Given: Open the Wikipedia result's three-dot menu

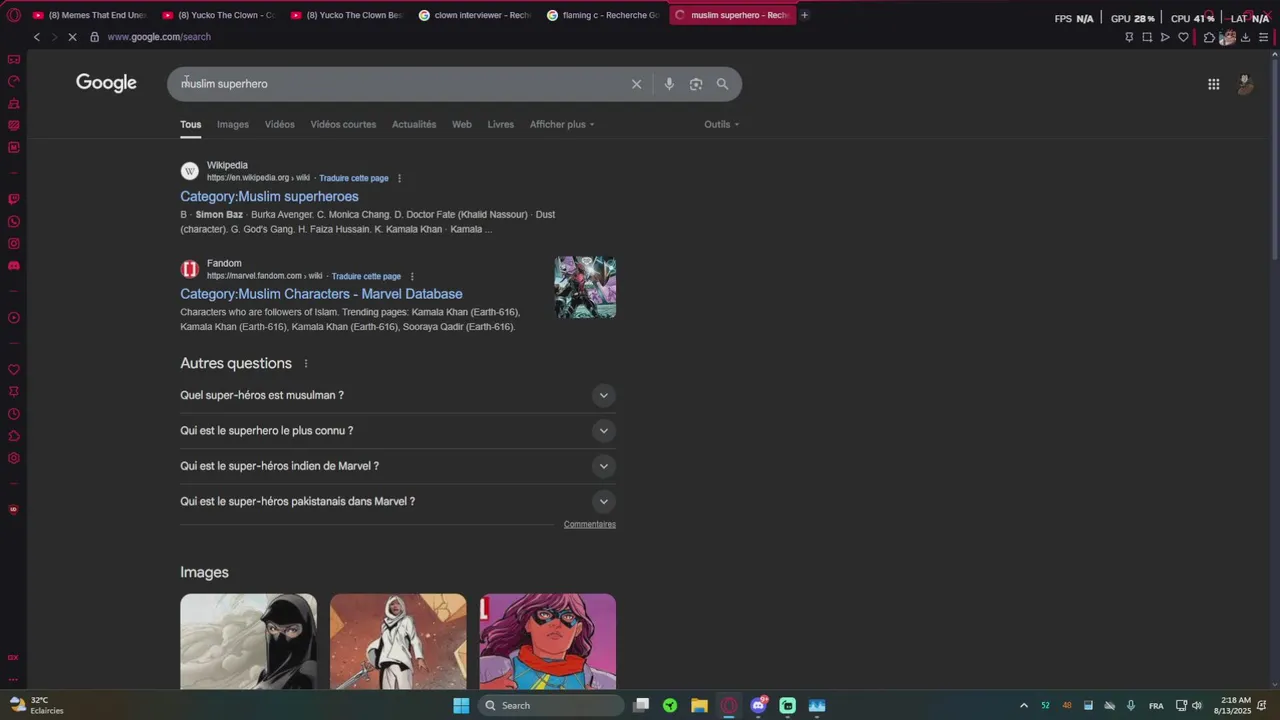Looking at the screenshot, I should click(x=399, y=178).
